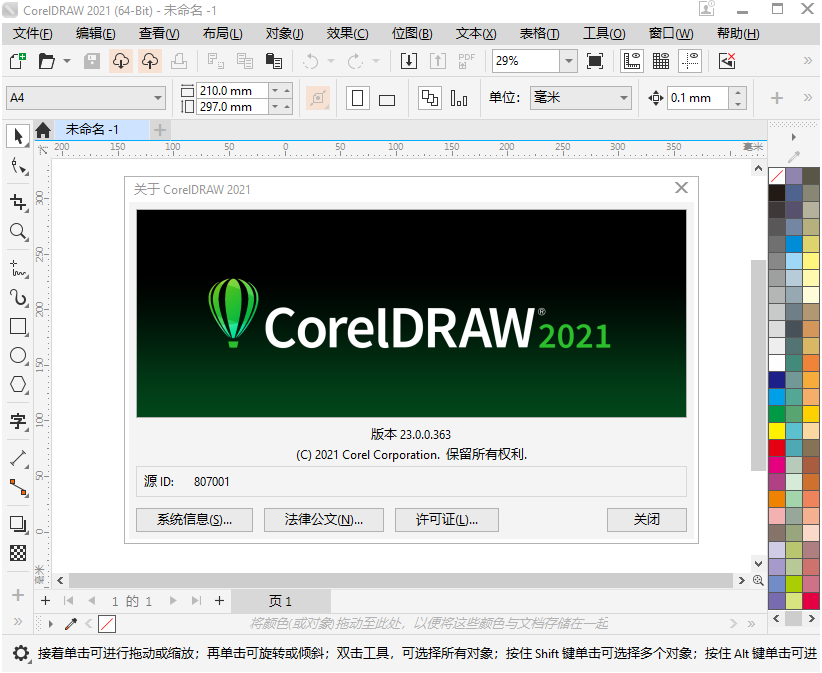Toggle the snap off button
The height and width of the screenshot is (673, 822).
727,61
